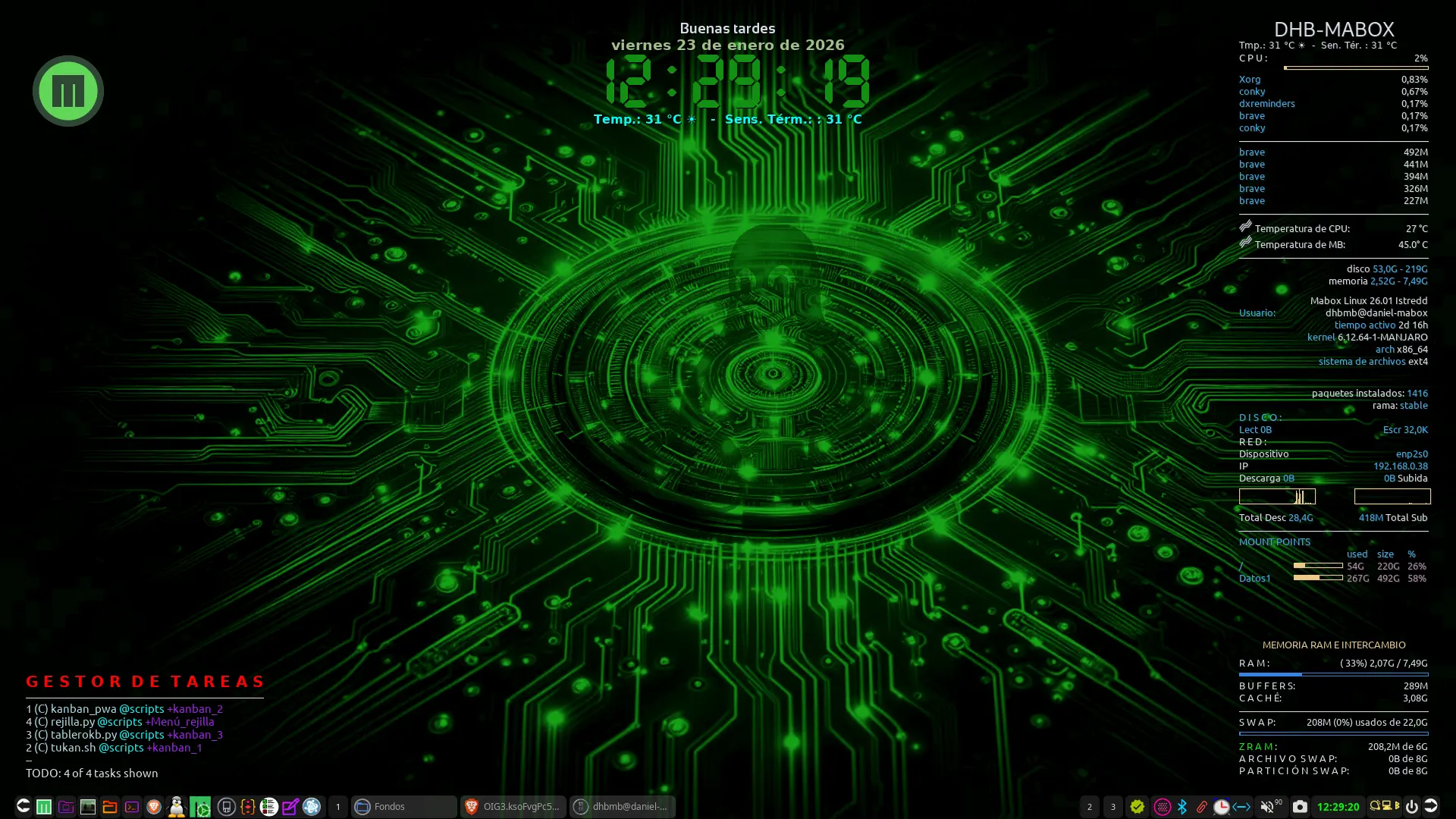Open the left arrow panel menu

click(x=23, y=806)
